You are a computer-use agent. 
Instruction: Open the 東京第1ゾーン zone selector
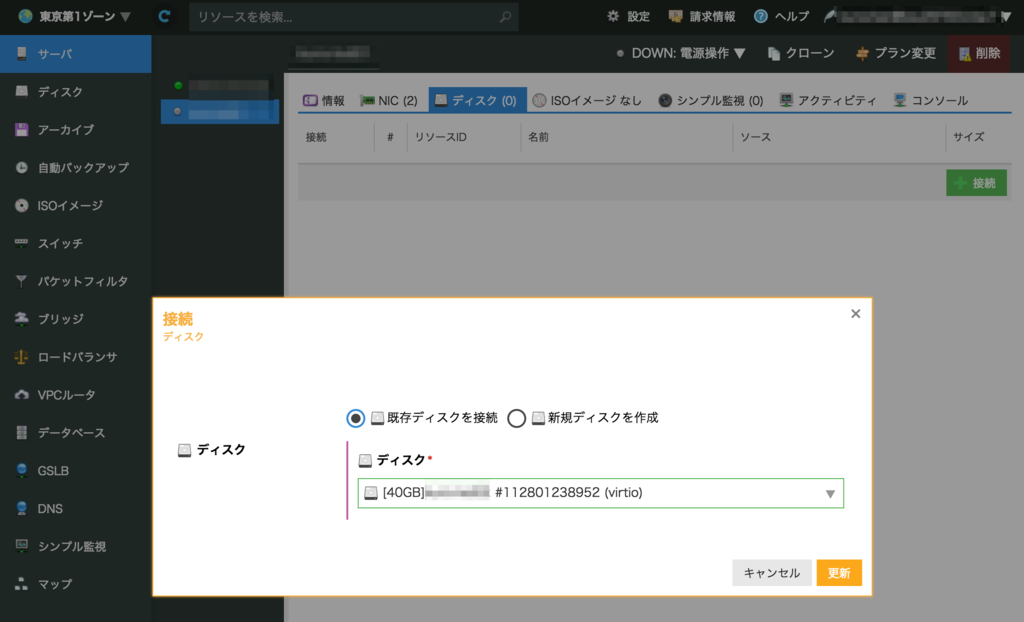(75, 16)
